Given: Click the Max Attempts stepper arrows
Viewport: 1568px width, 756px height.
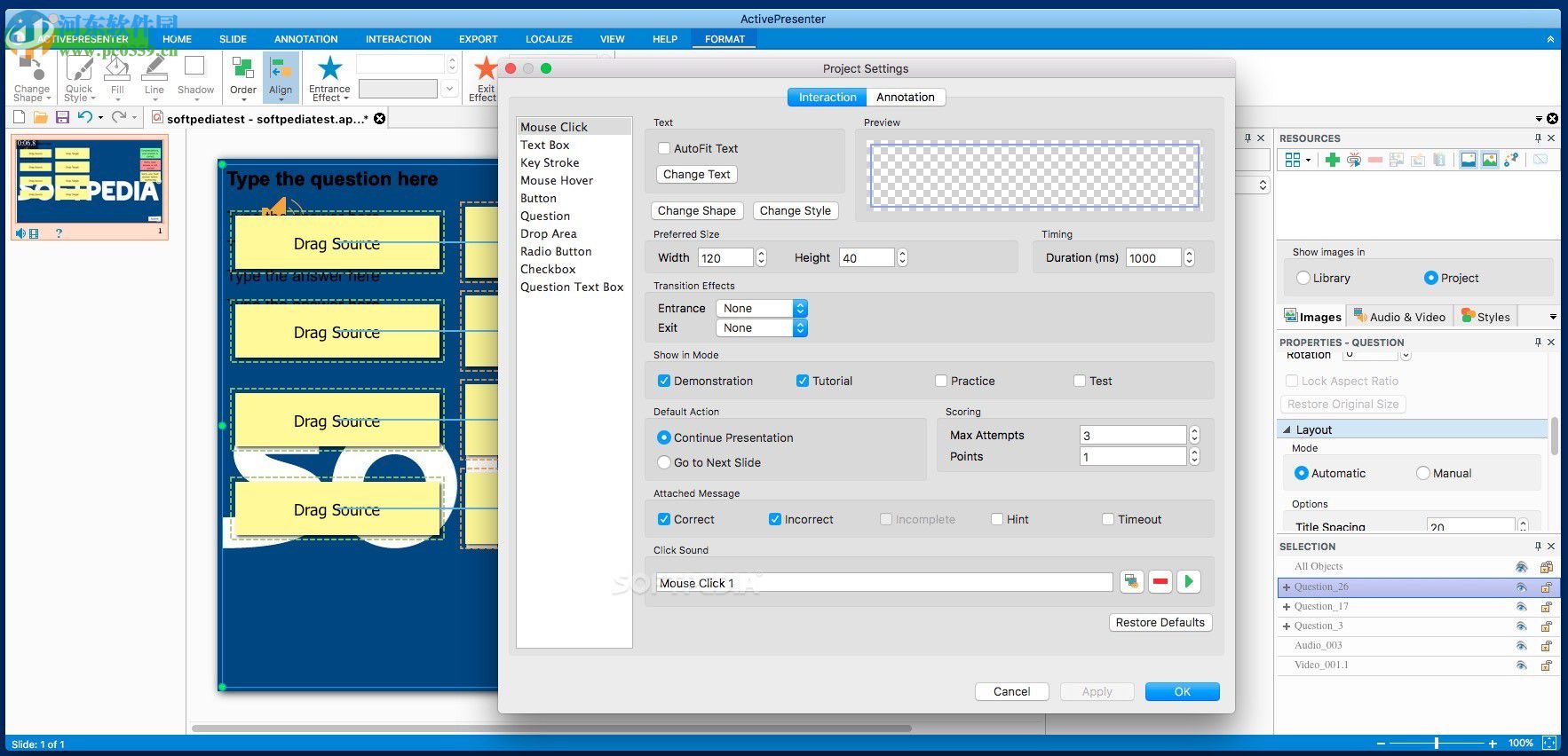Looking at the screenshot, I should coord(1194,435).
